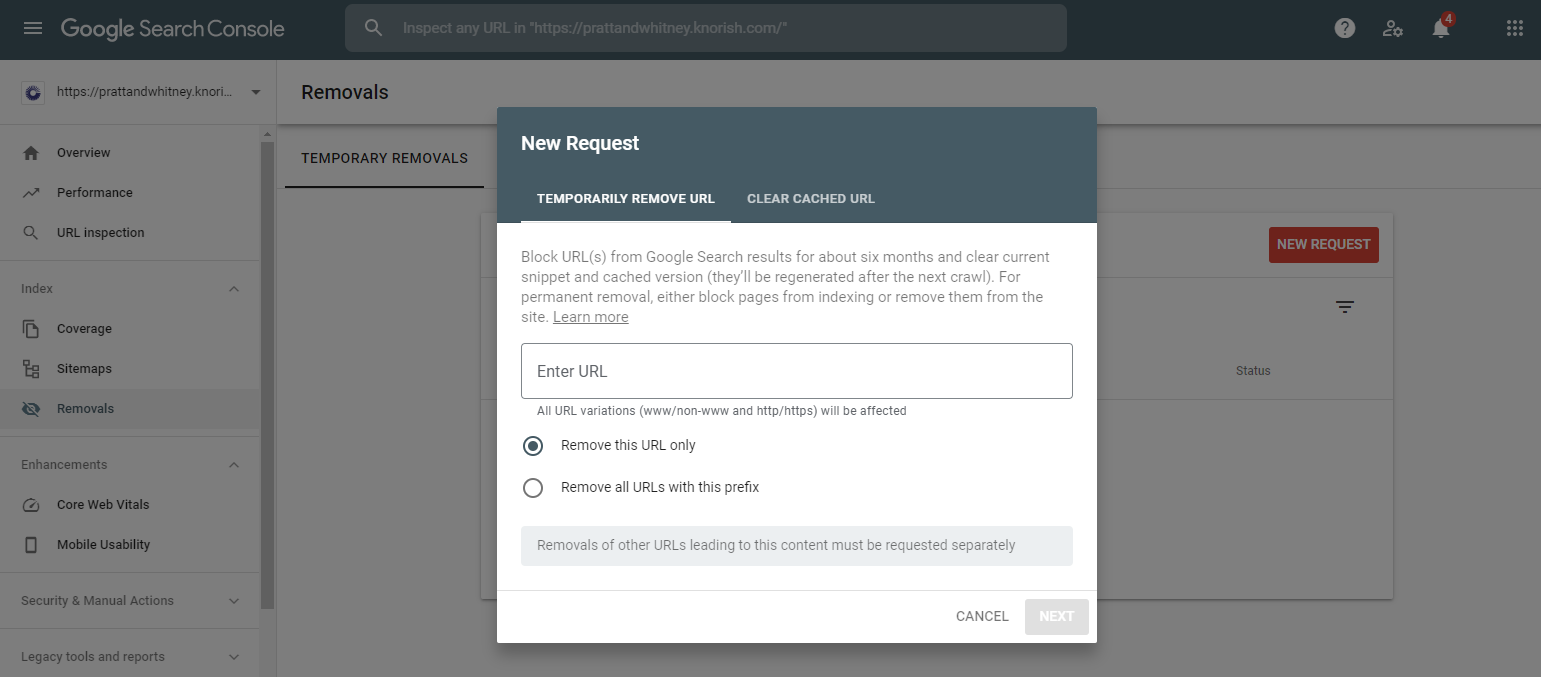Screen dimensions: 1541x677
Task: Click the Google Search Console logo
Action: coord(173,29)
